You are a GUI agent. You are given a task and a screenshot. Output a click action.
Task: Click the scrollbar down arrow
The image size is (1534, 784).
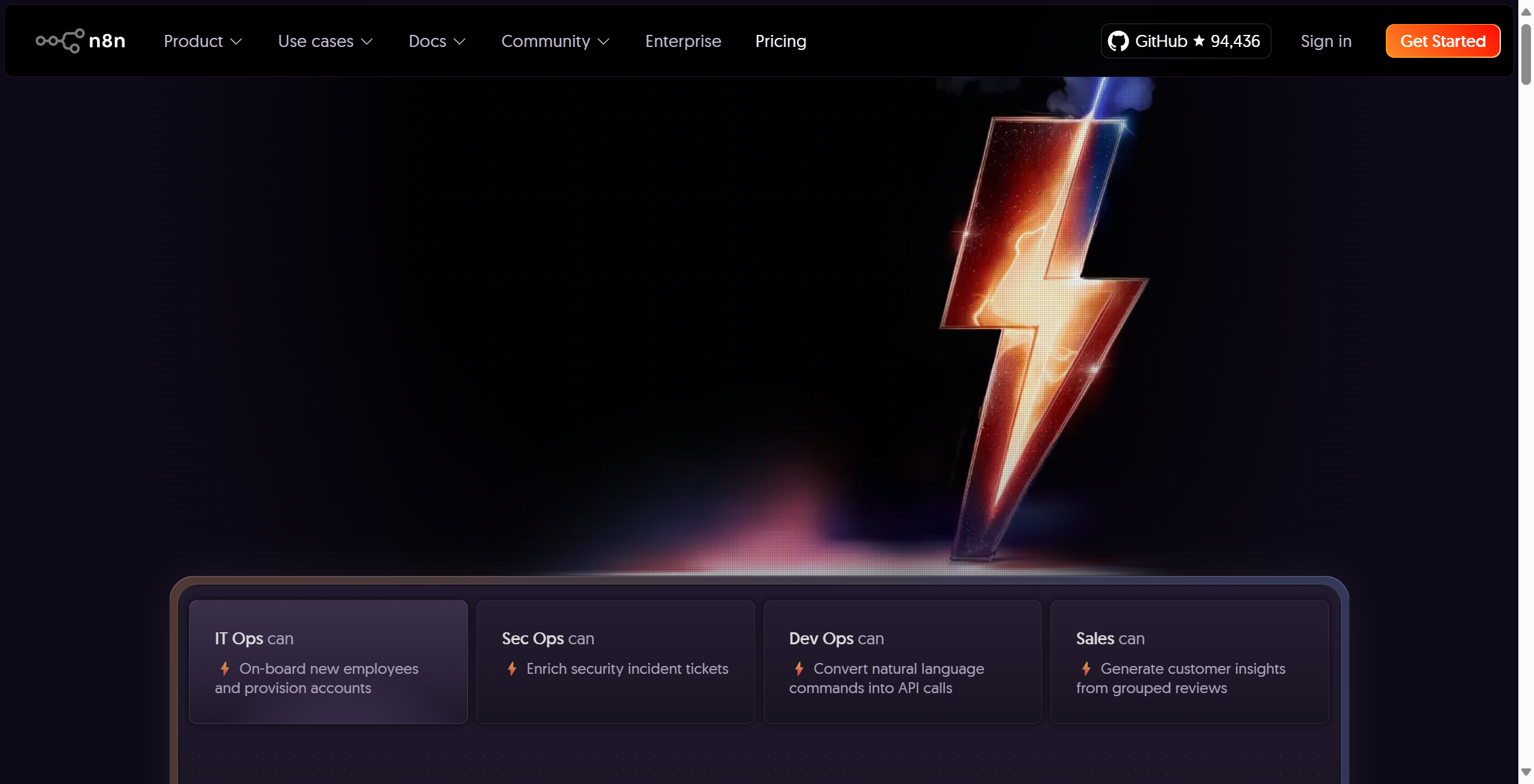pos(1526,772)
